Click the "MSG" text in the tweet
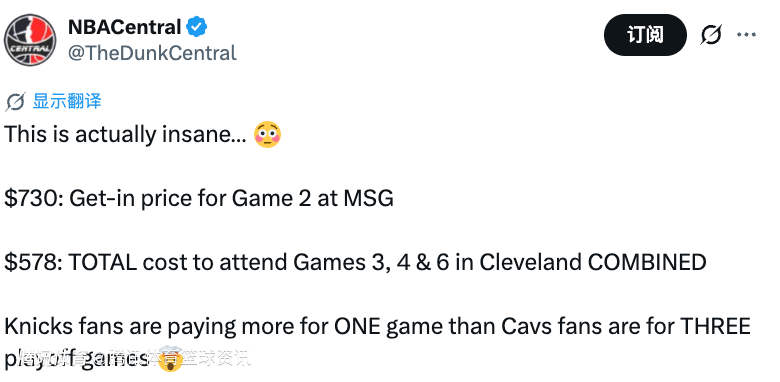Viewport: 780px width, 382px height. pyautogui.click(x=369, y=198)
